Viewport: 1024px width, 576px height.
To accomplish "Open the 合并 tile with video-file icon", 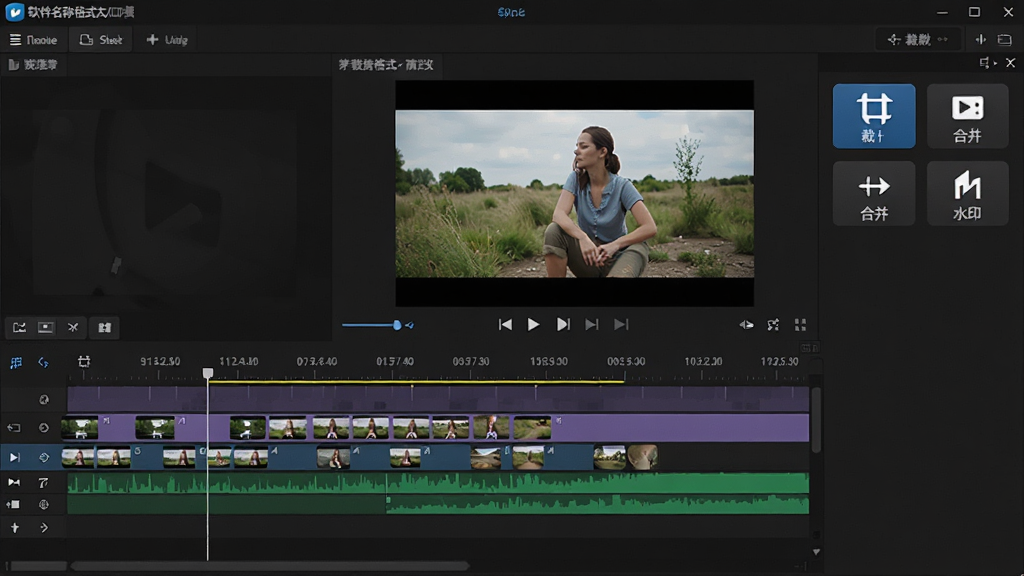I will [967, 116].
